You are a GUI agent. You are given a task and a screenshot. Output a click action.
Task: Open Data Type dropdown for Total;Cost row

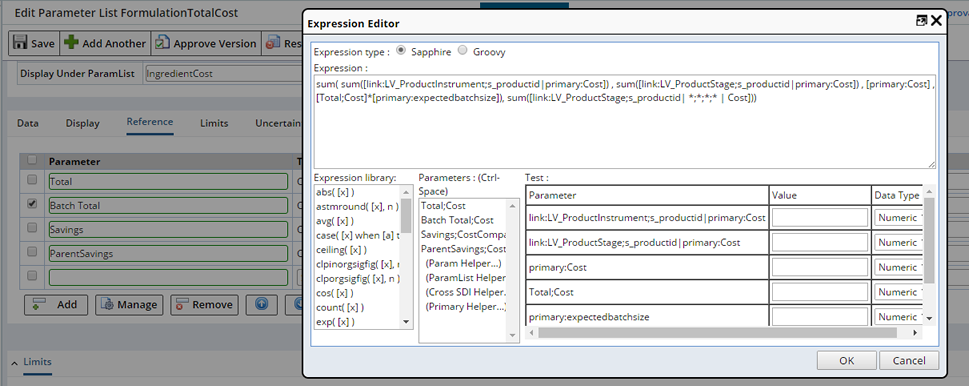[899, 292]
